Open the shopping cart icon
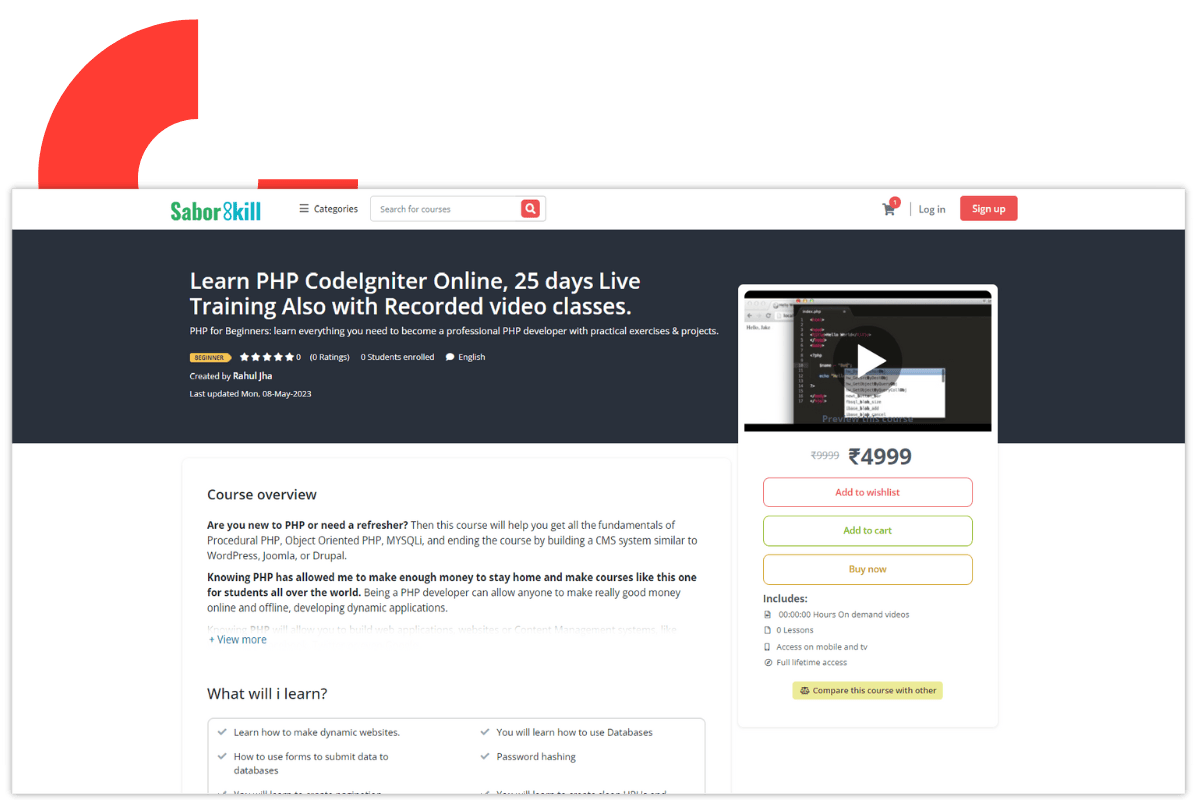 point(888,209)
